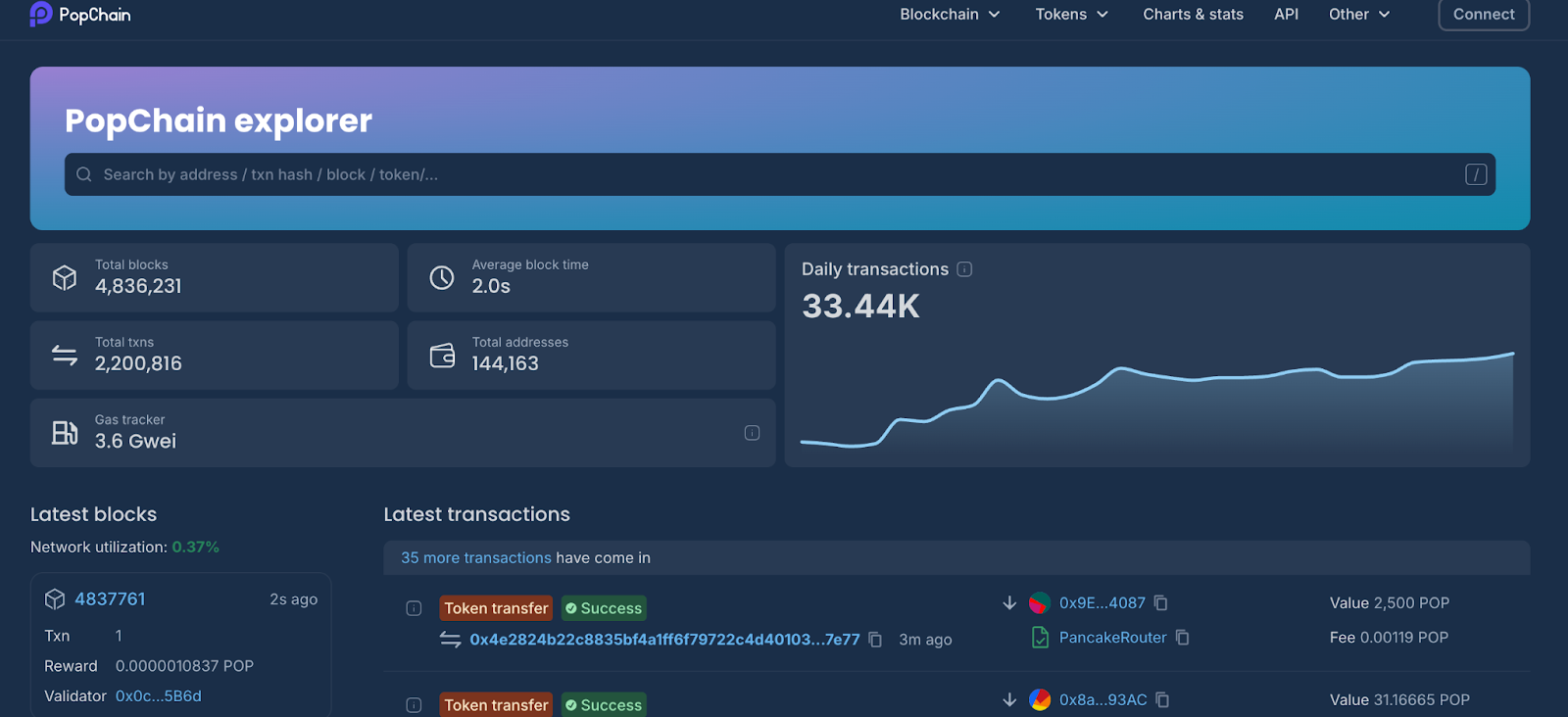The image size is (1568, 717).
Task: Load the 35 more transactions link
Action: [475, 558]
